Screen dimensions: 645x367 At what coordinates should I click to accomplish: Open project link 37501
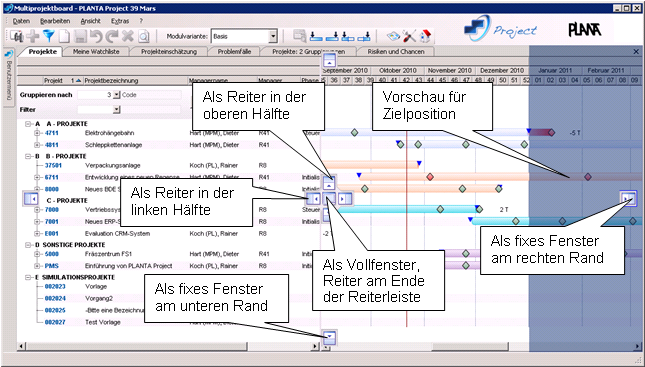(53, 165)
